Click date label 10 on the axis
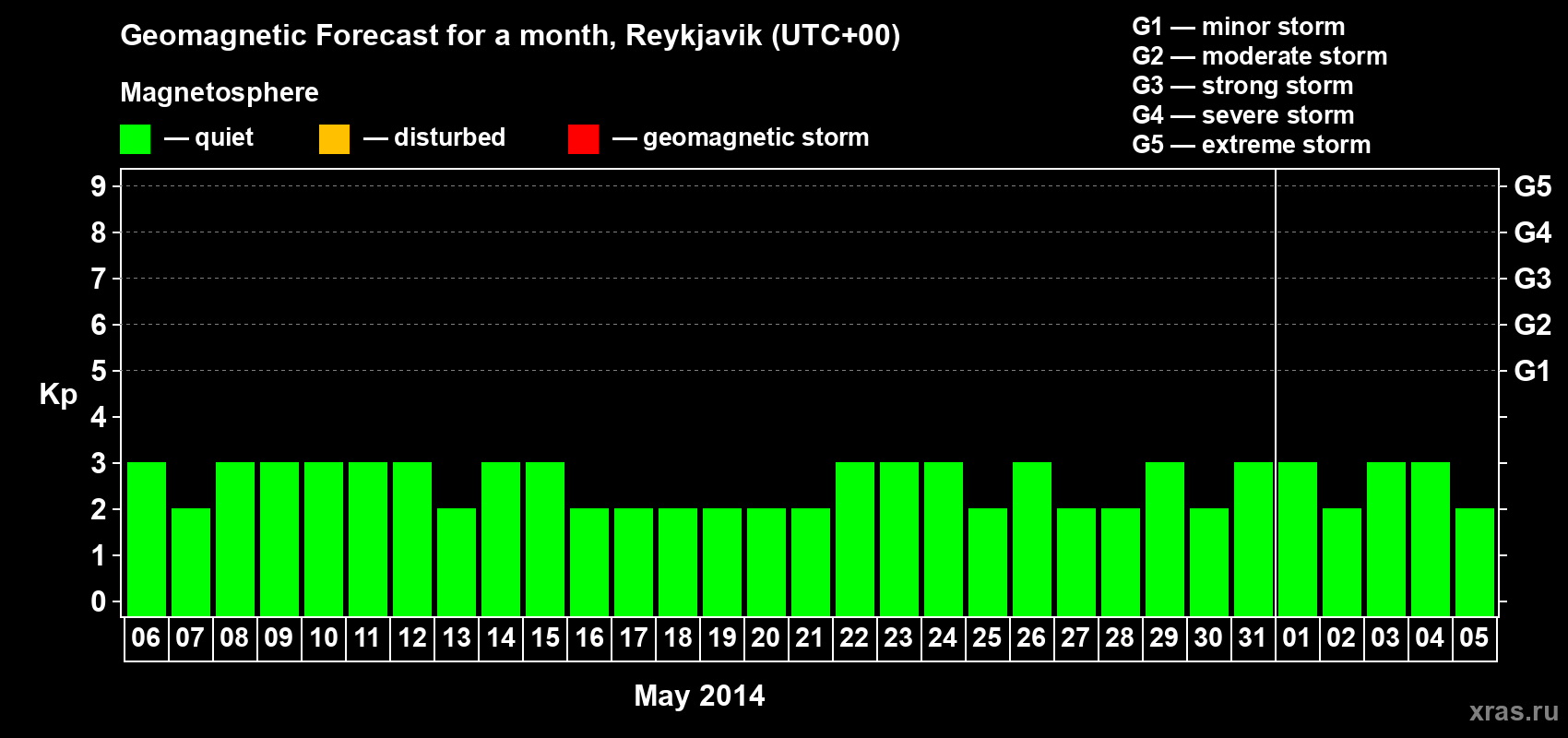The height and width of the screenshot is (738, 1568). click(x=324, y=637)
